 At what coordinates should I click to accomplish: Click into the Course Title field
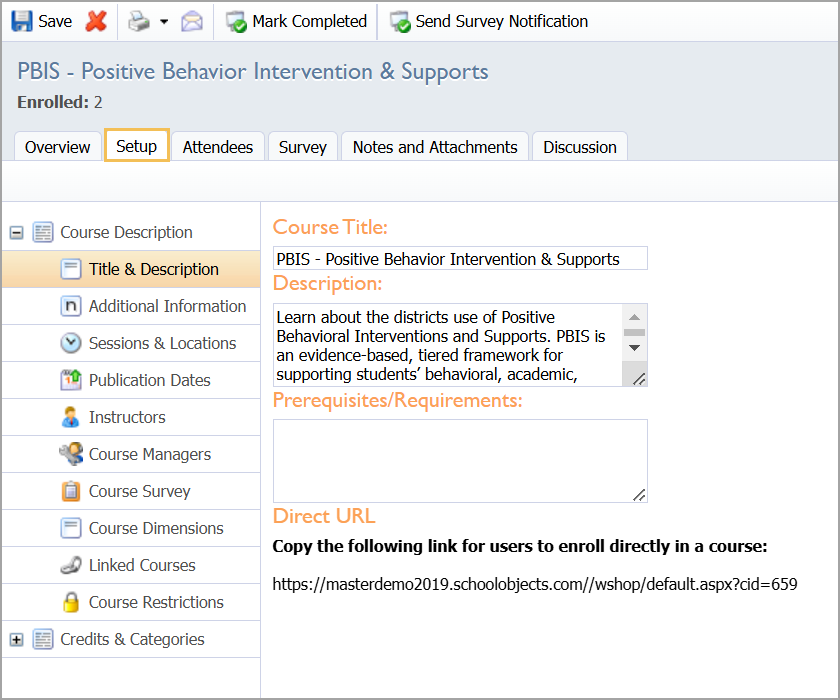[x=460, y=259]
